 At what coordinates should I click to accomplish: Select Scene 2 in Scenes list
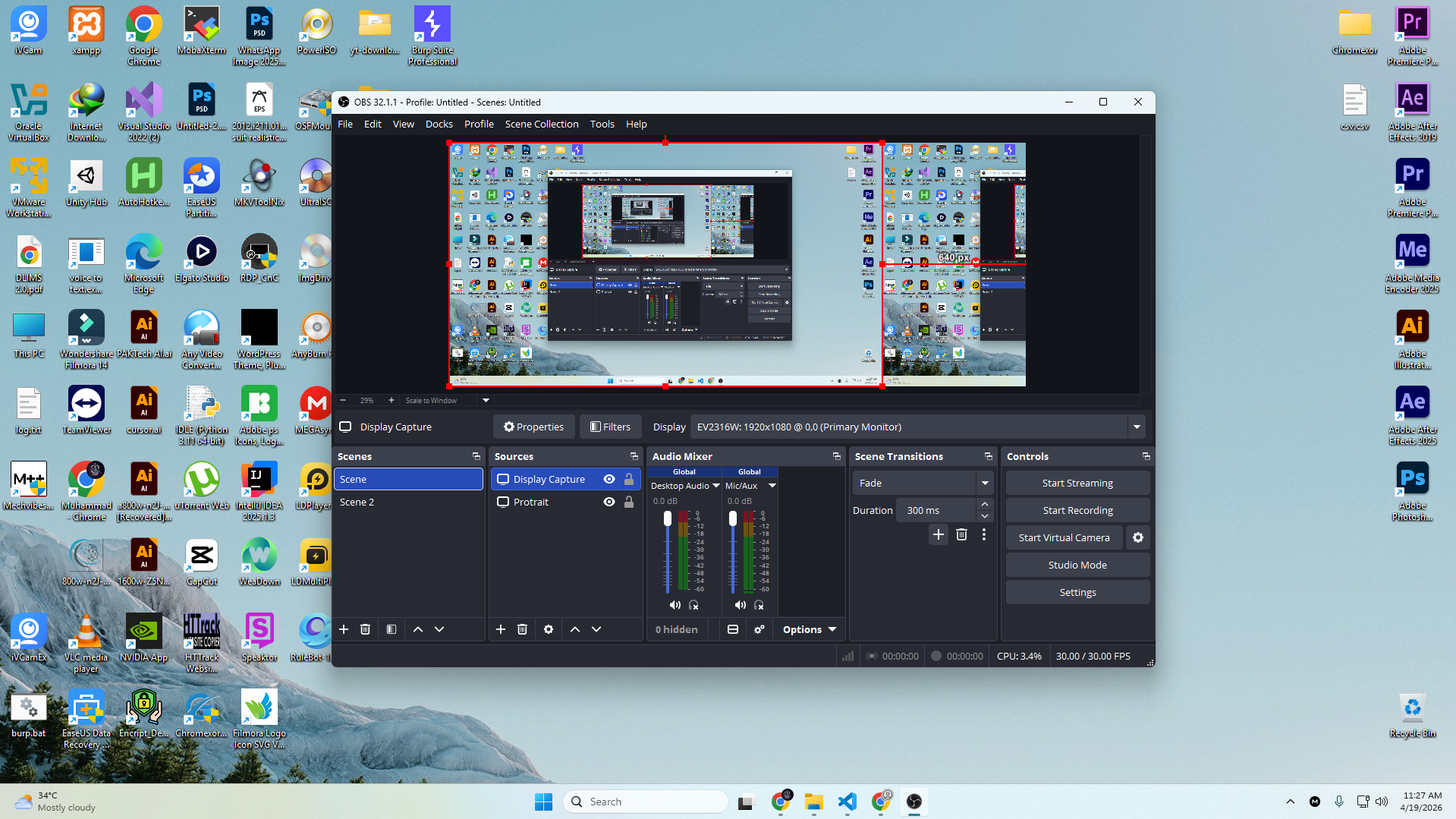point(357,502)
